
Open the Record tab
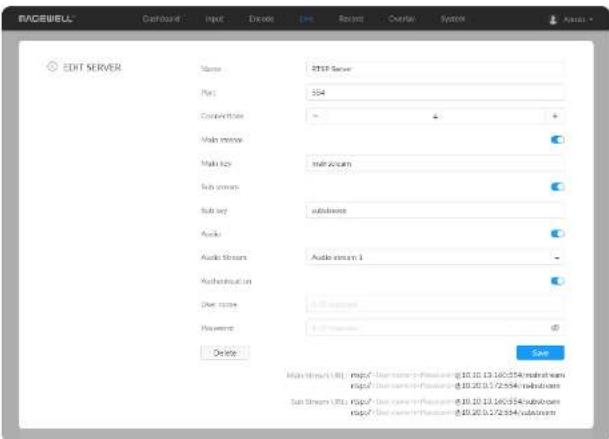[x=351, y=19]
